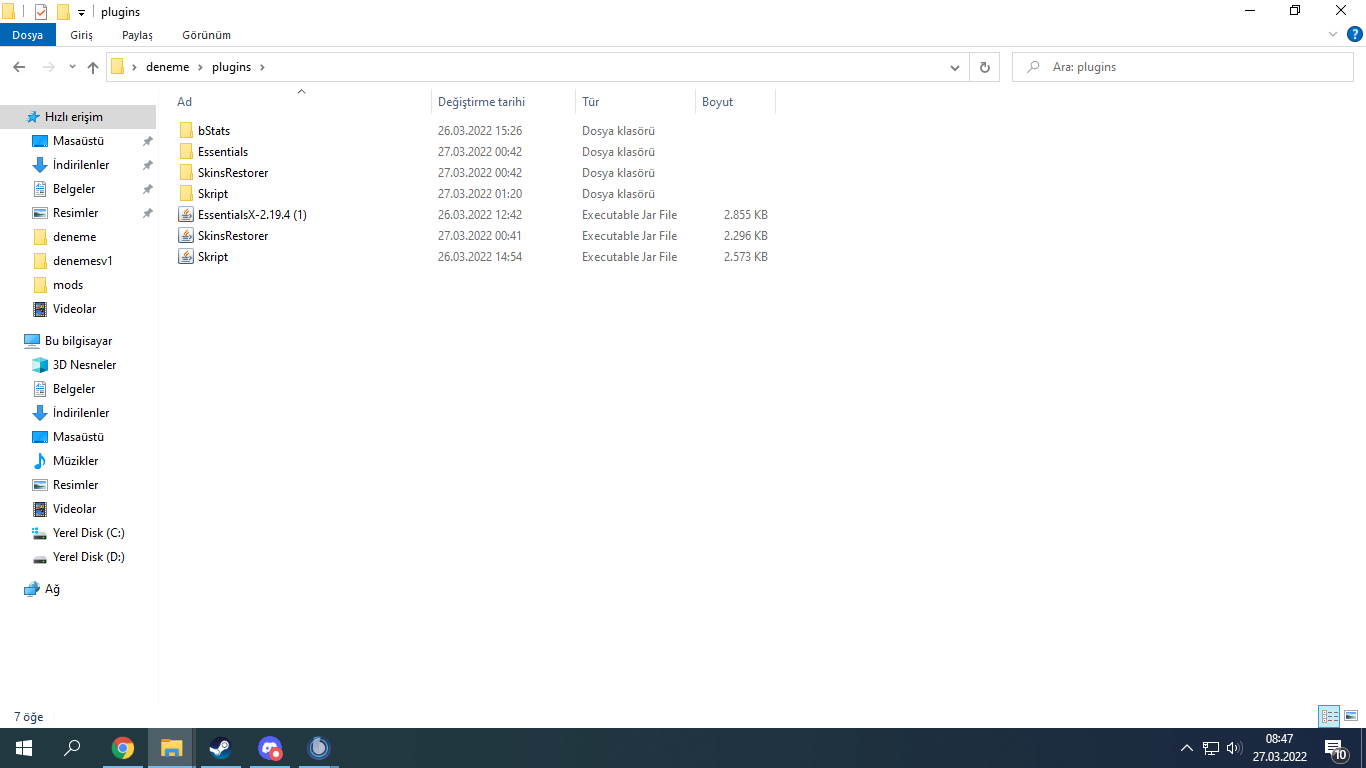
Task: Switch to the Giriş ribbon tab
Action: 81,35
